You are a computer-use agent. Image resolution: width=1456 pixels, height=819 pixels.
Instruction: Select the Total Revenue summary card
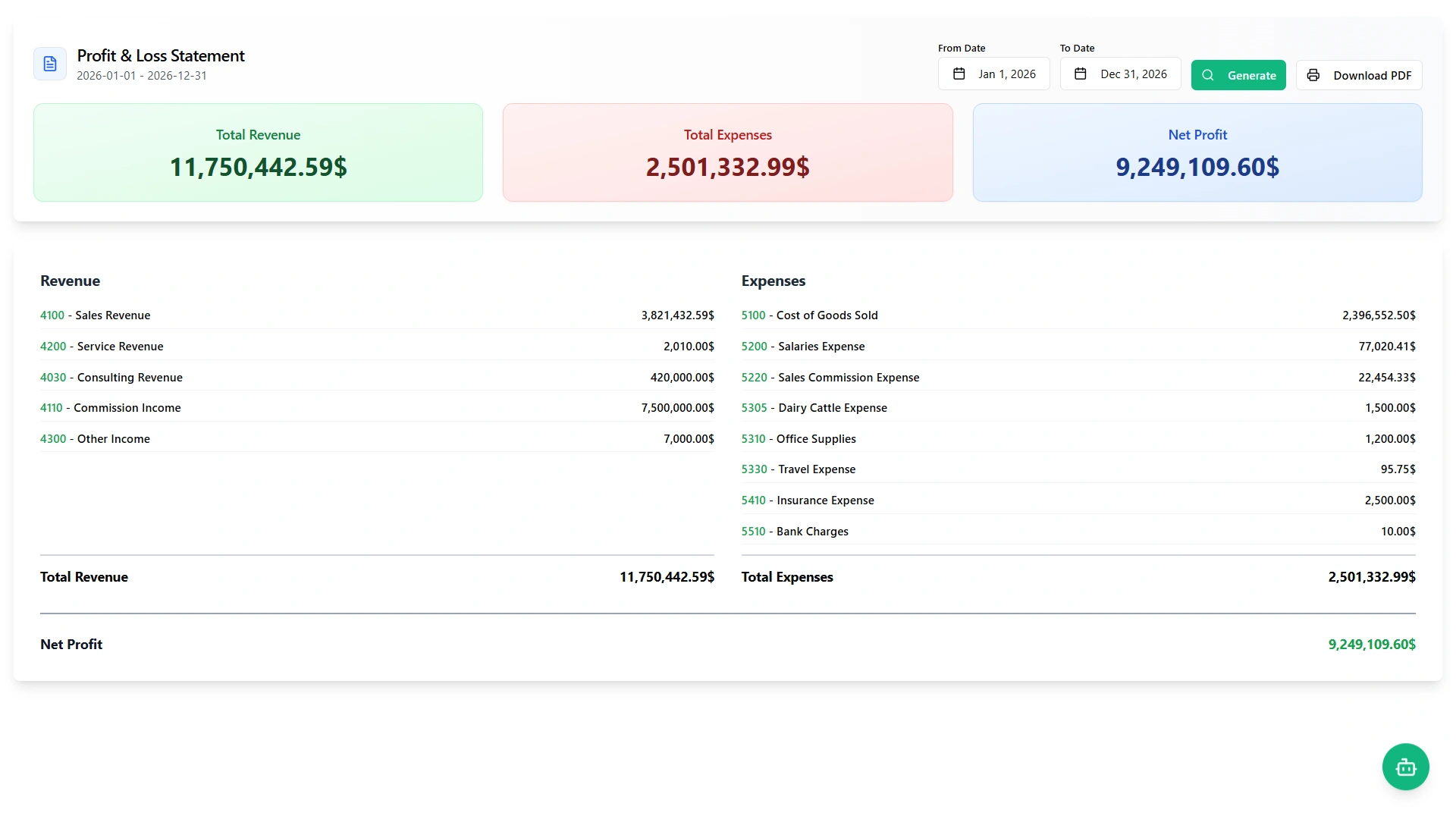[258, 152]
